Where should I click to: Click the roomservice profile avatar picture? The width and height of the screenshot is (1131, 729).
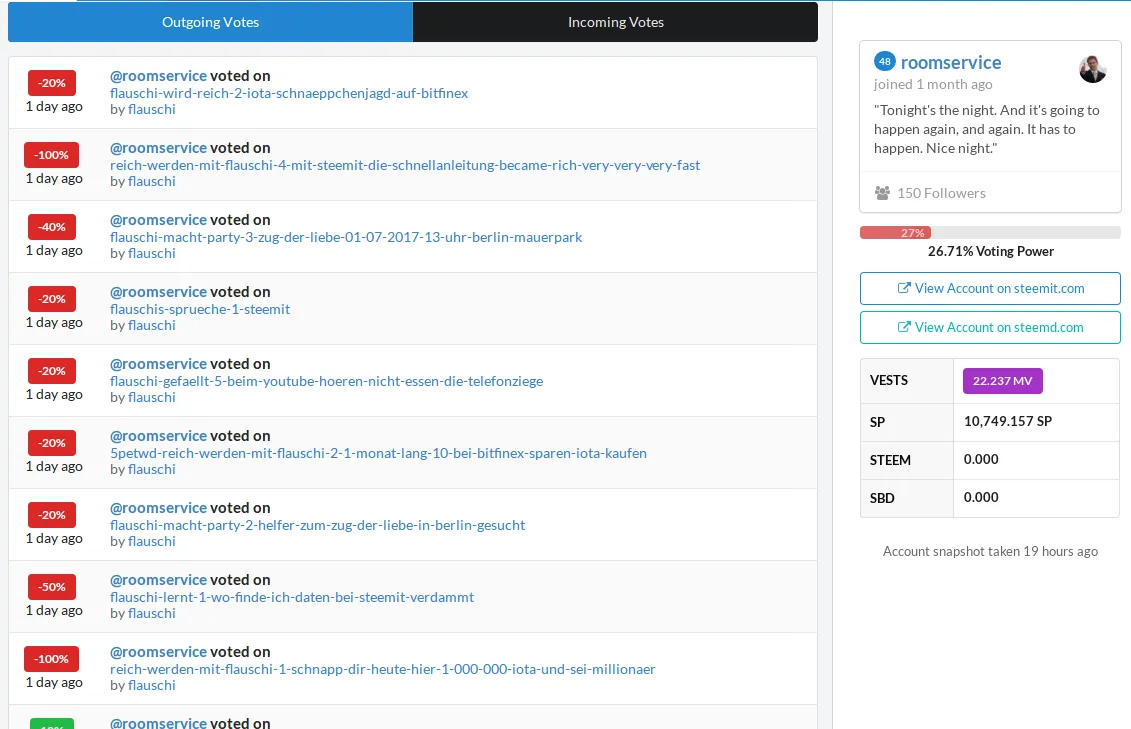1092,69
